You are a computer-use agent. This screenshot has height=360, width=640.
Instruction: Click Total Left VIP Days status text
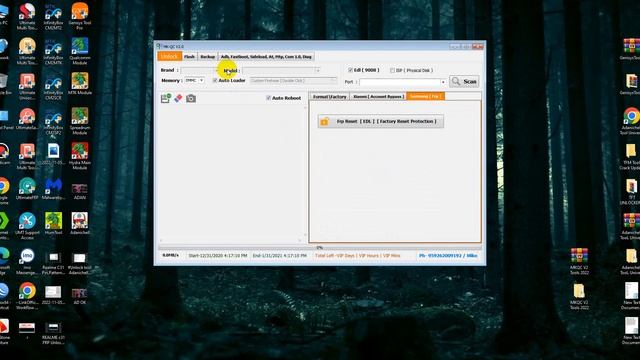coord(358,256)
